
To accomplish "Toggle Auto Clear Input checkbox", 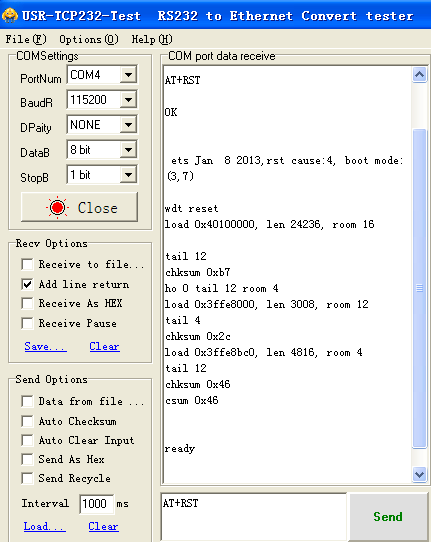I will [x=27, y=440].
